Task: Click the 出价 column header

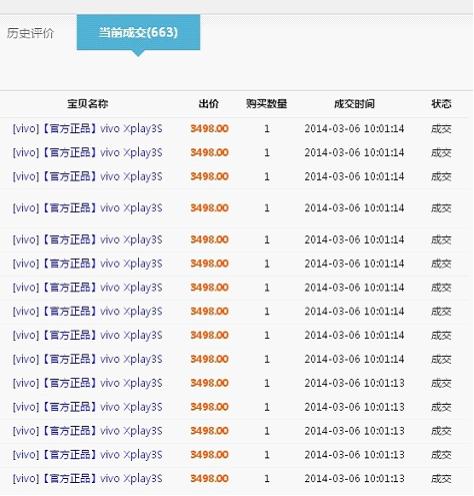Action: pos(209,104)
